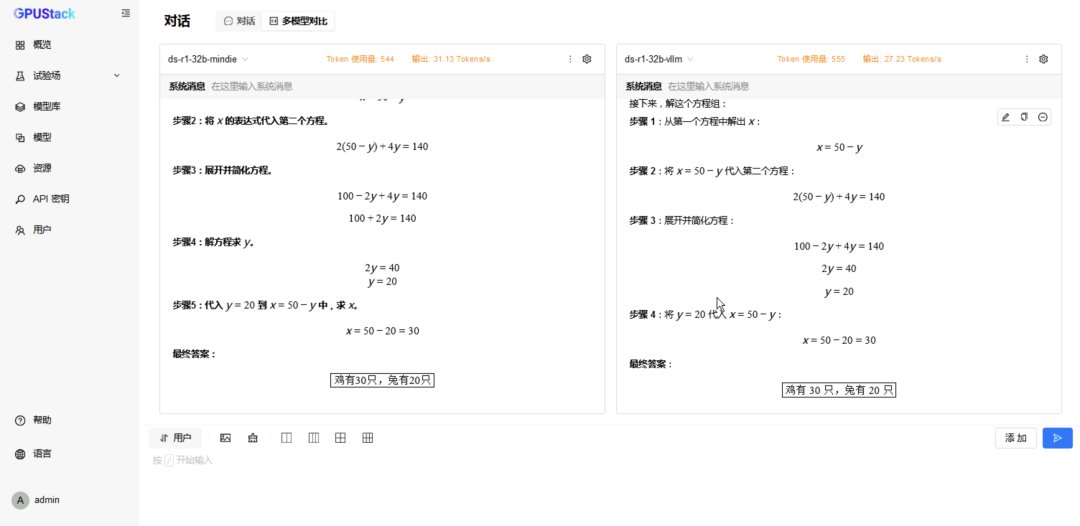1080x526 pixels.
Task: Click the admin avatar icon
Action: [x=21, y=501]
